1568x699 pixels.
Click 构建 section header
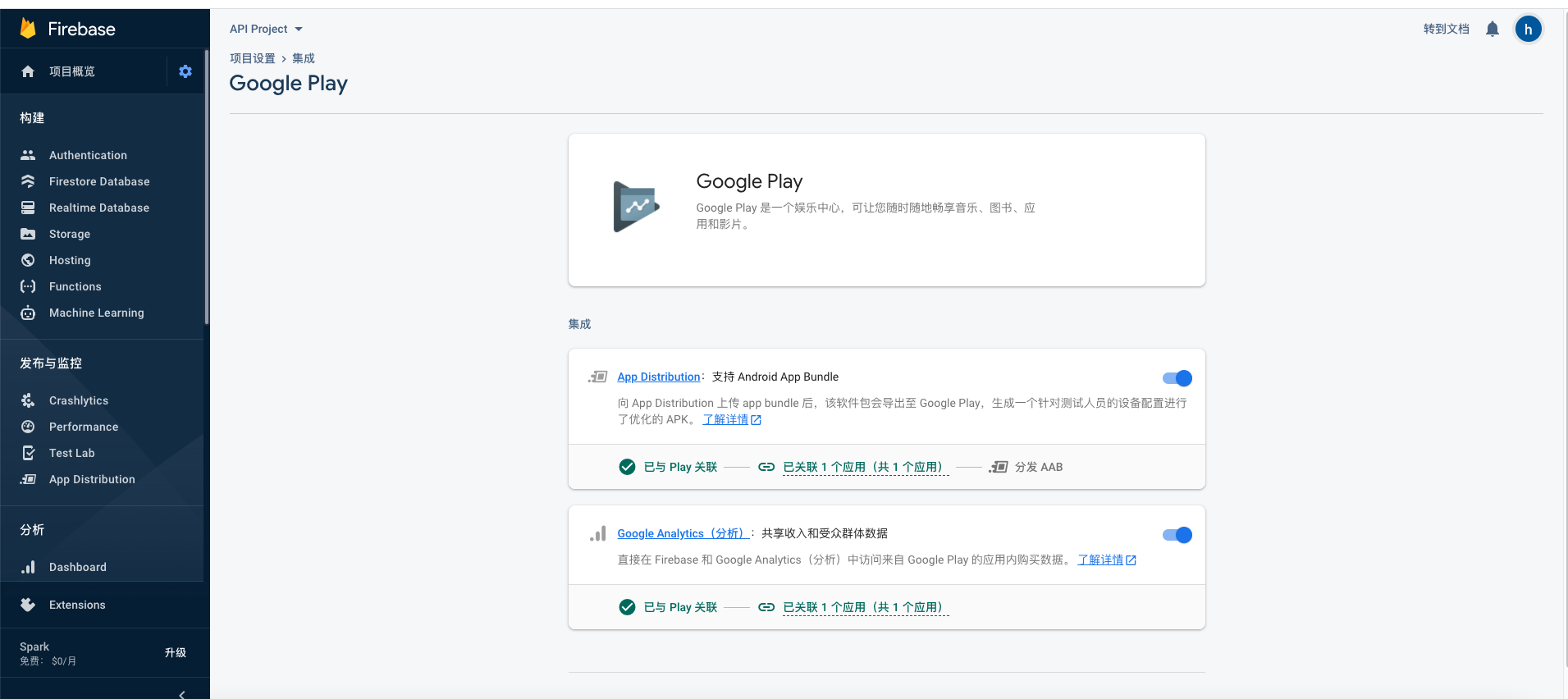(32, 118)
